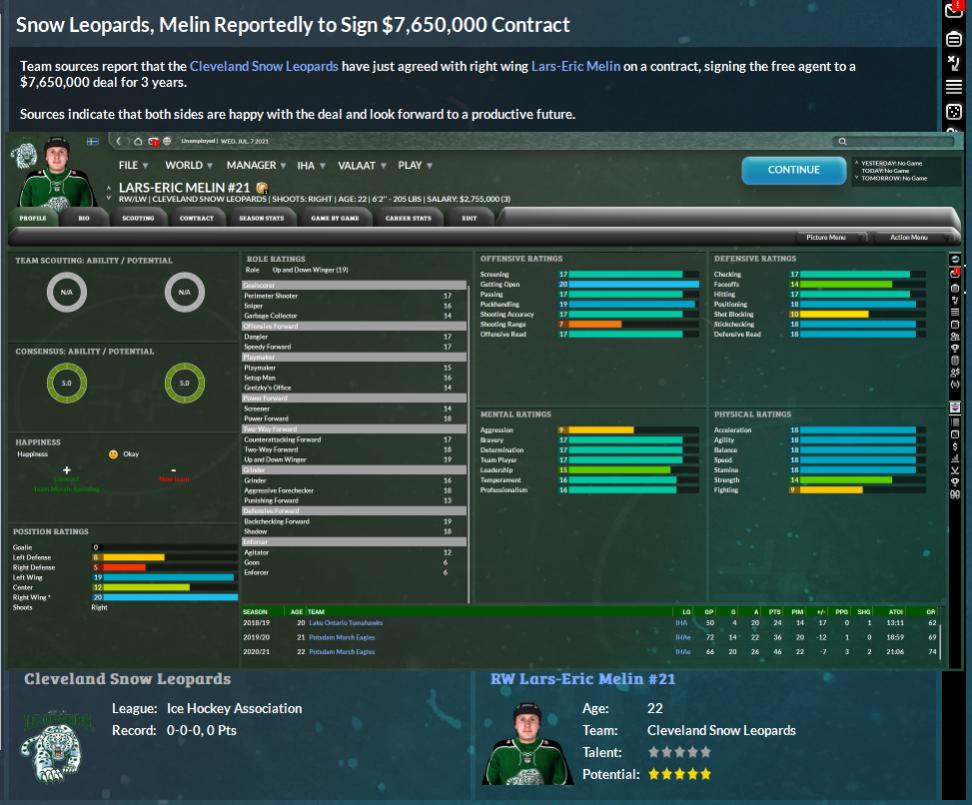Click the SEASON column header in stats table
Image resolution: width=972 pixels, height=805 pixels.
click(255, 612)
